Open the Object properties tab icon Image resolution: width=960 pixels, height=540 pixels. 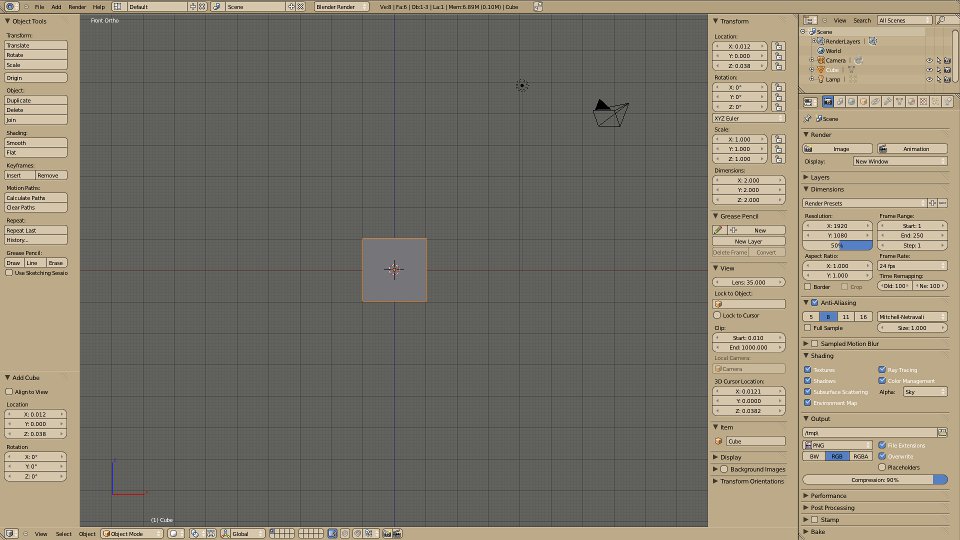[863, 102]
